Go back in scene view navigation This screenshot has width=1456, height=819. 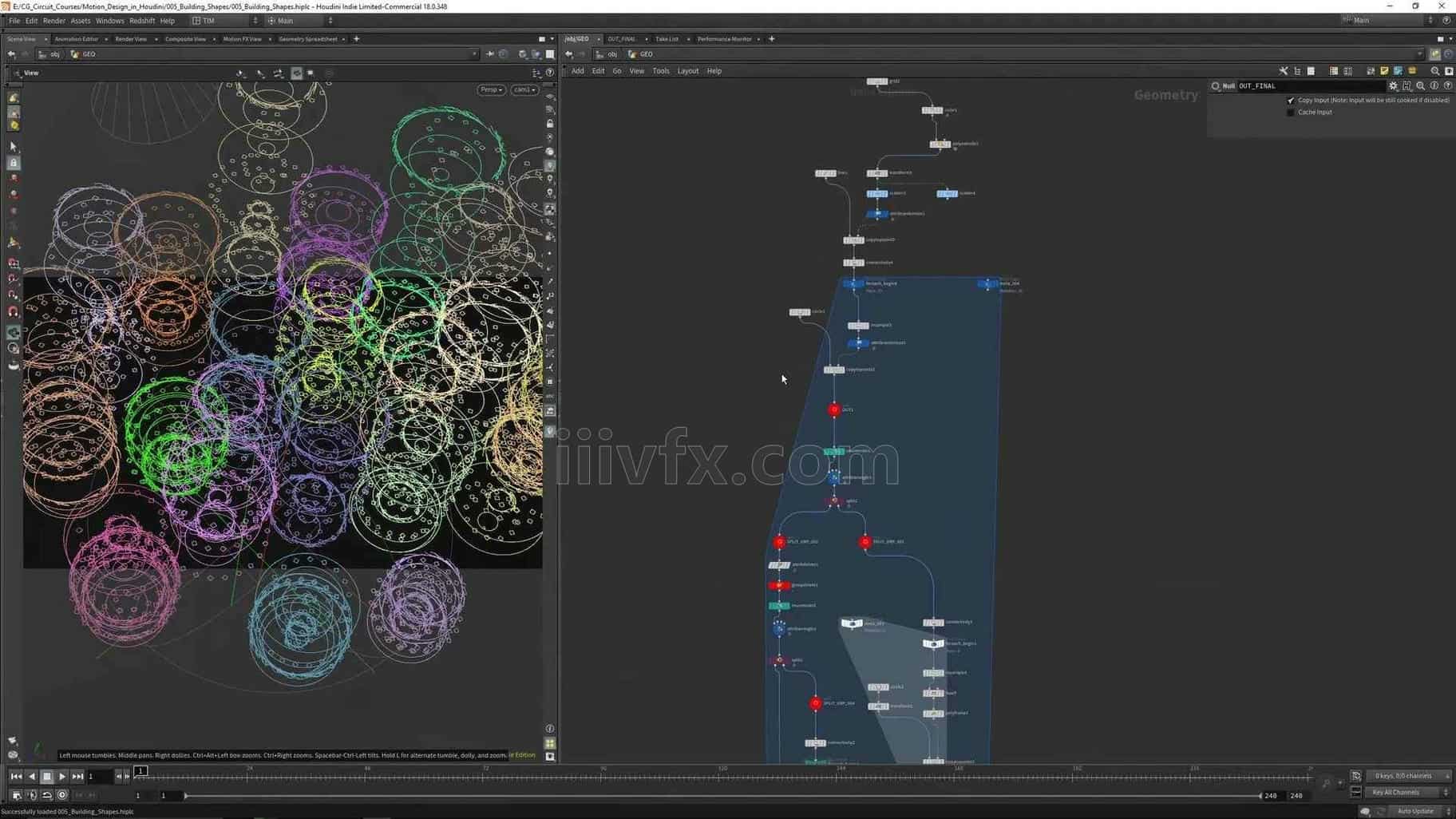tap(11, 54)
